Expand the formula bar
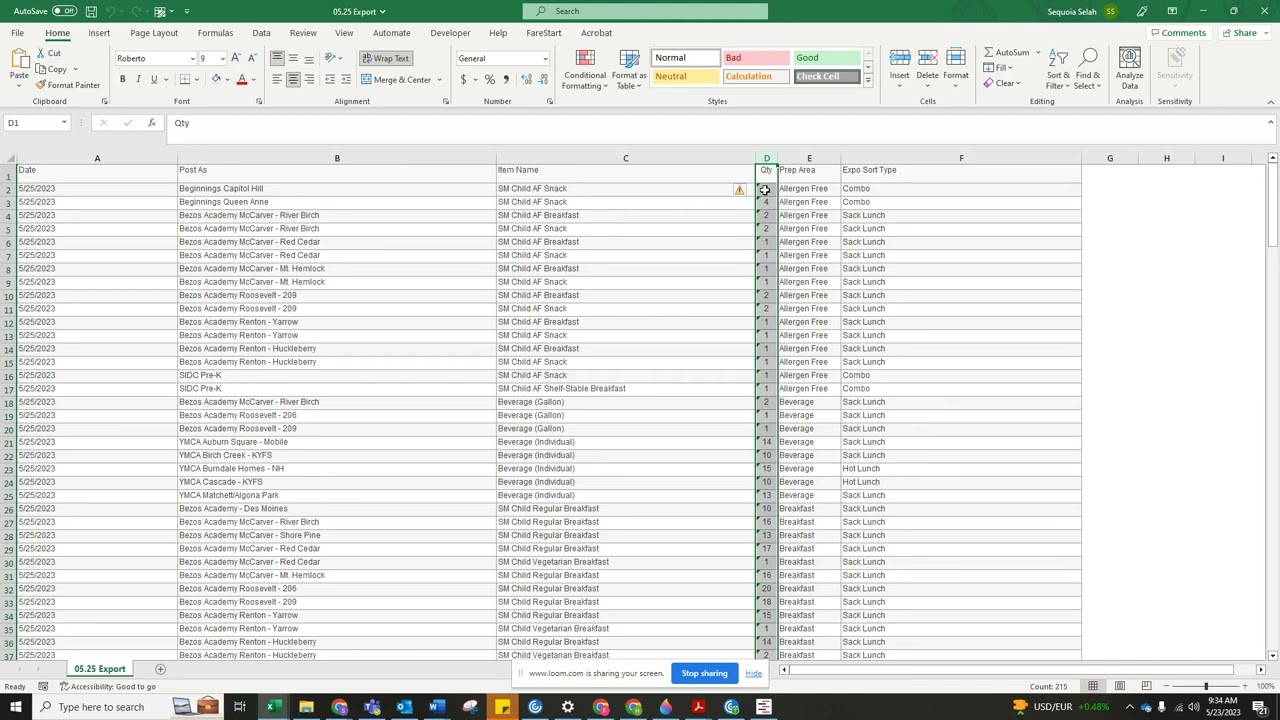This screenshot has height=720, width=1280. point(1270,123)
